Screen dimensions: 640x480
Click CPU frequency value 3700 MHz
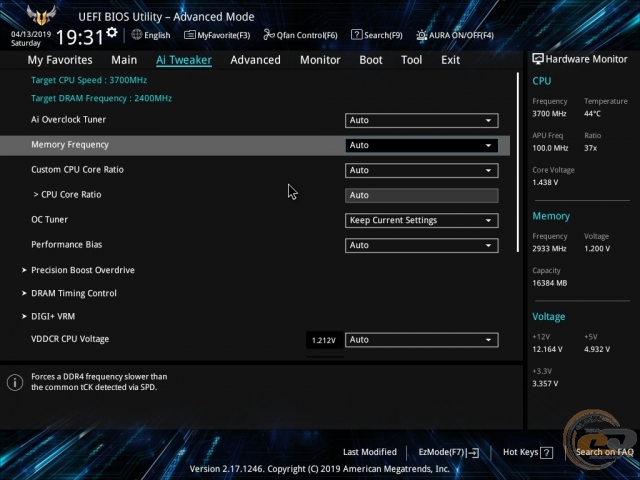(549, 114)
